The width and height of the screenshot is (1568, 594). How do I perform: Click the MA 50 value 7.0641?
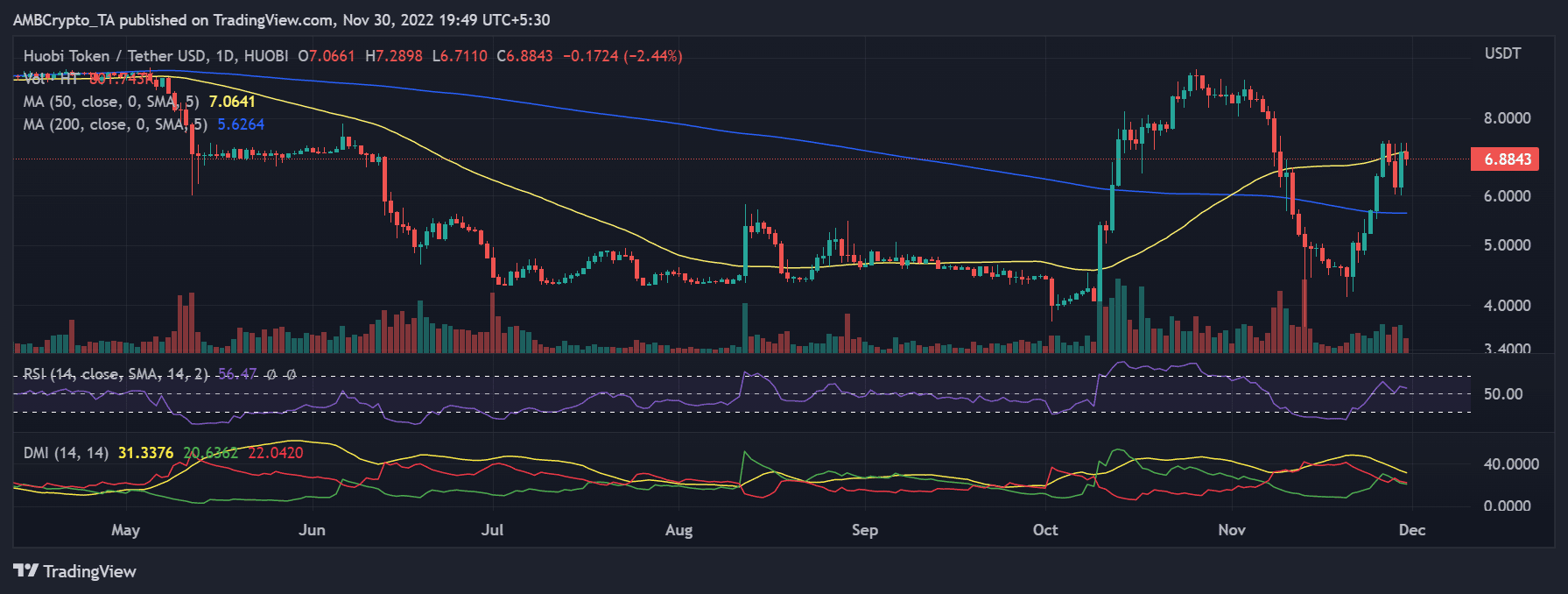point(232,102)
